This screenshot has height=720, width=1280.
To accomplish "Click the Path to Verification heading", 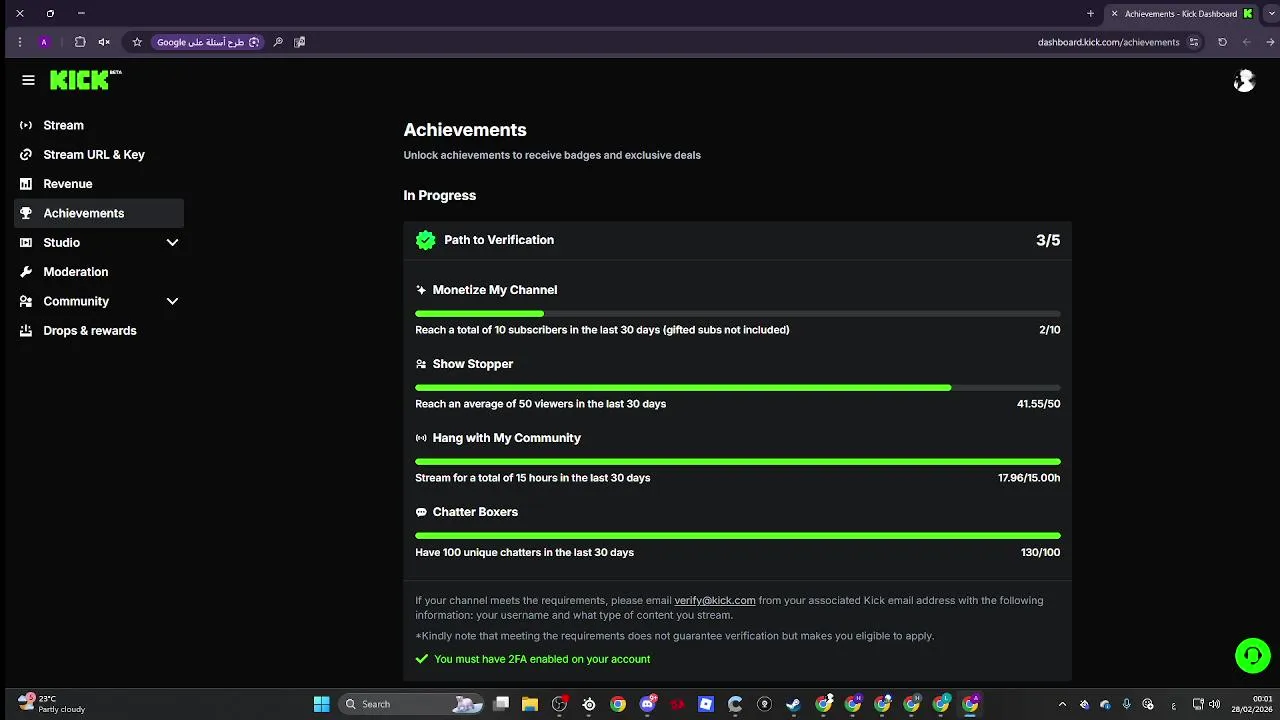I will [499, 240].
